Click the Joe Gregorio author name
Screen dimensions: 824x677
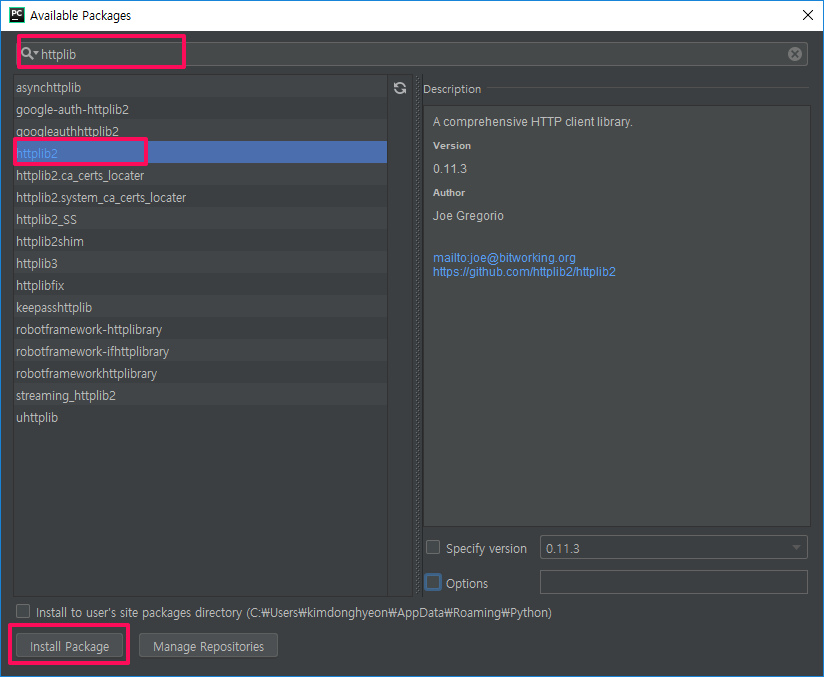coord(468,216)
